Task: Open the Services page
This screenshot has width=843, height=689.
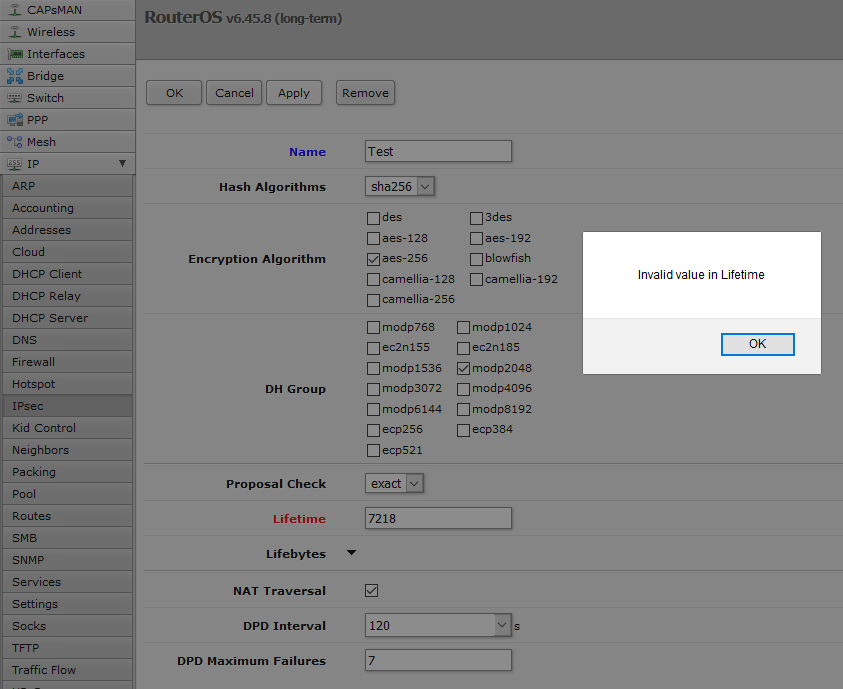Action: (x=67, y=583)
